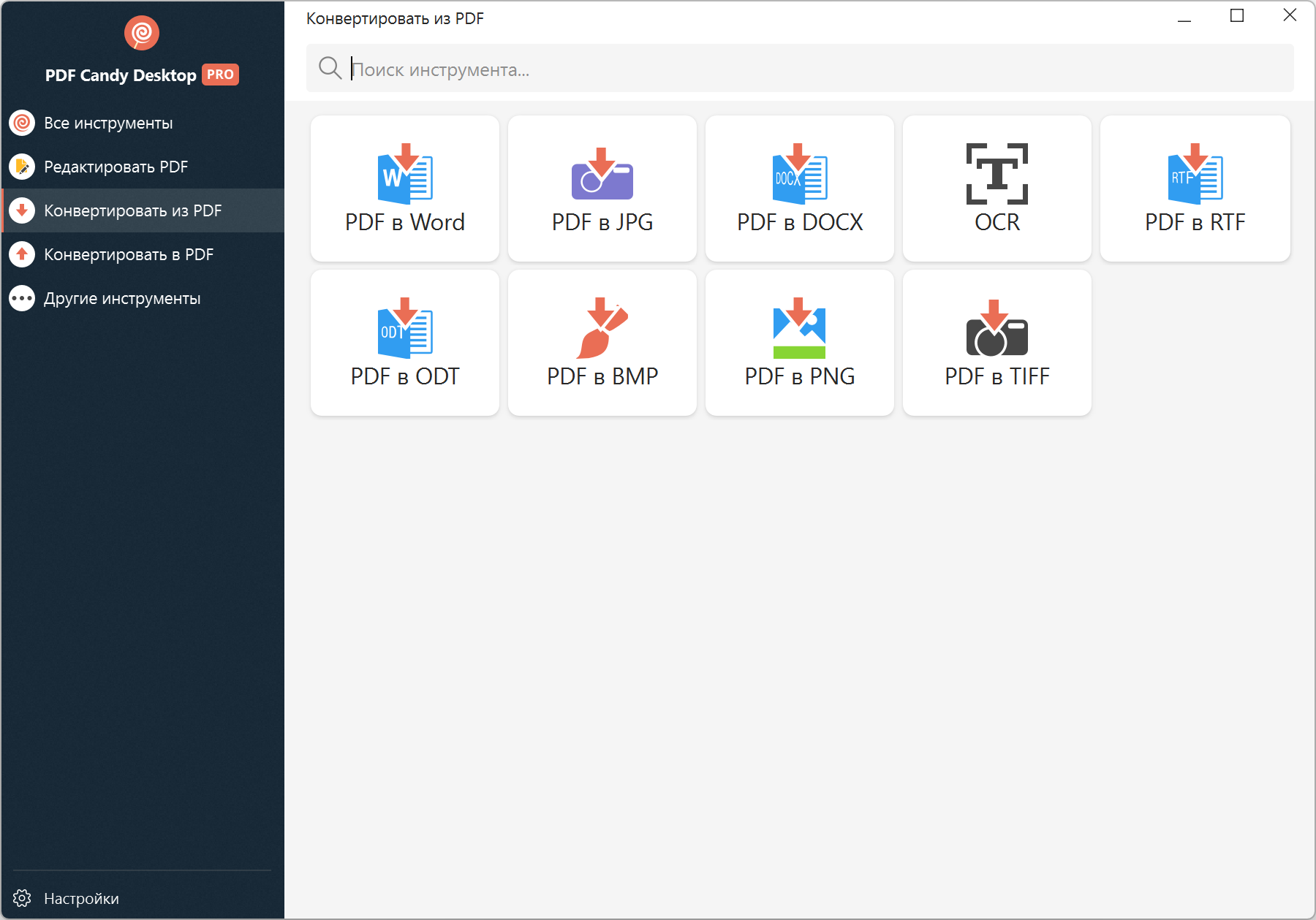Select the OCR text recognition tool
Screen dimensions: 1316x920
997,189
